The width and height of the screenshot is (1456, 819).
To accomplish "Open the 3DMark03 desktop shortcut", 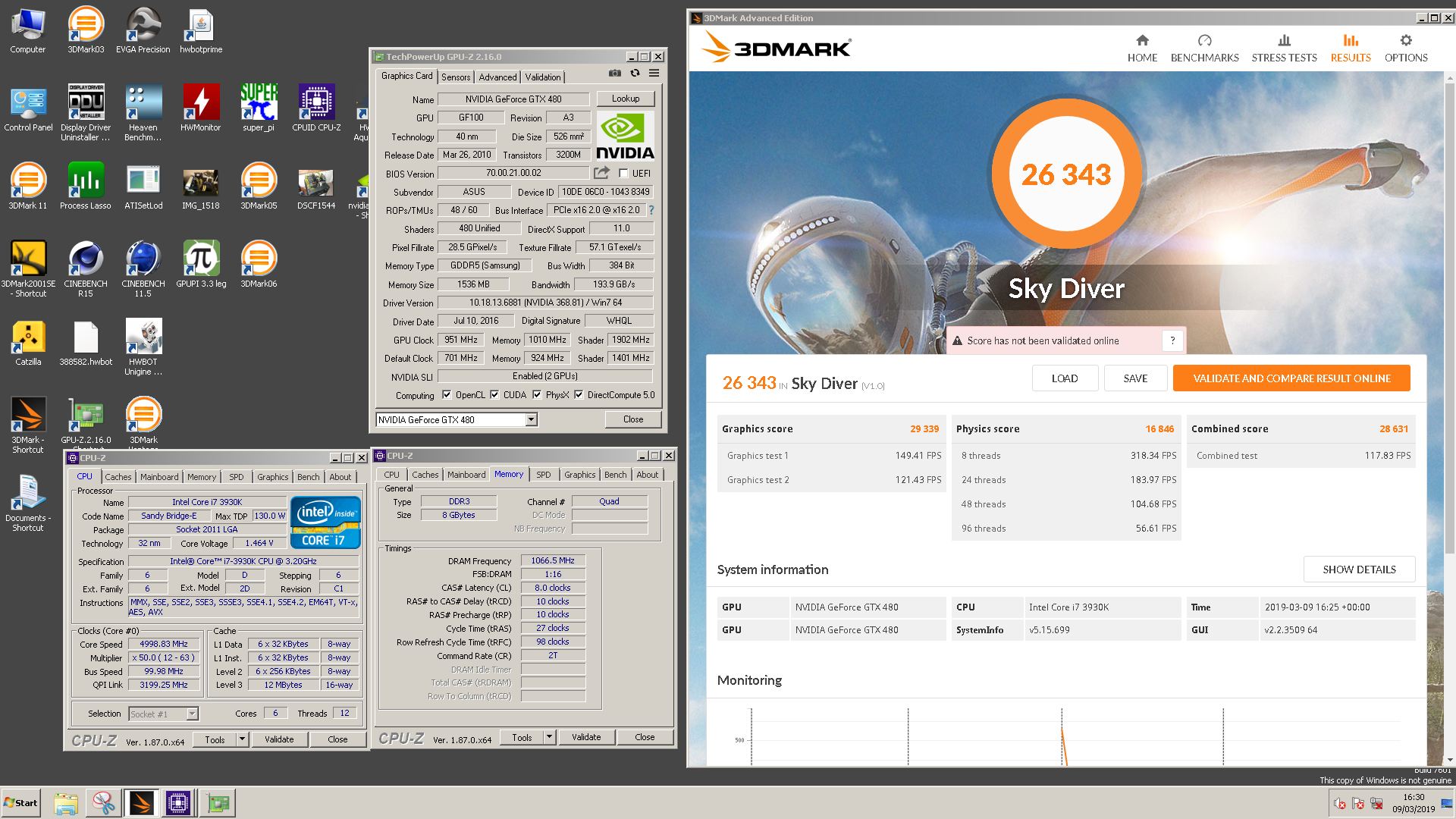I will 86,30.
